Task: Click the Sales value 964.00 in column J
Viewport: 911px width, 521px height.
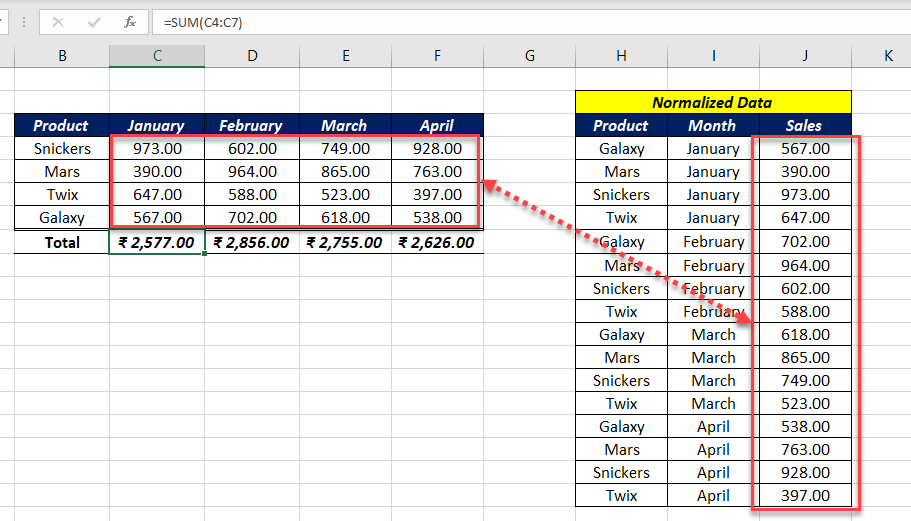Action: click(805, 265)
